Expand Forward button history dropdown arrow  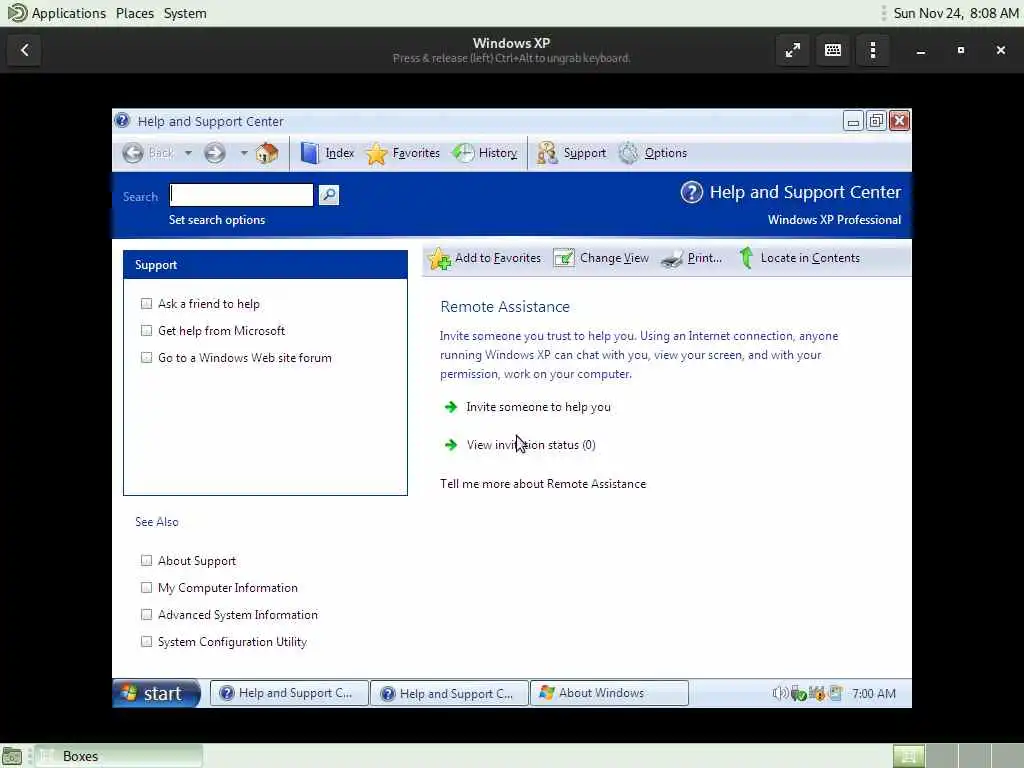pyautogui.click(x=244, y=153)
